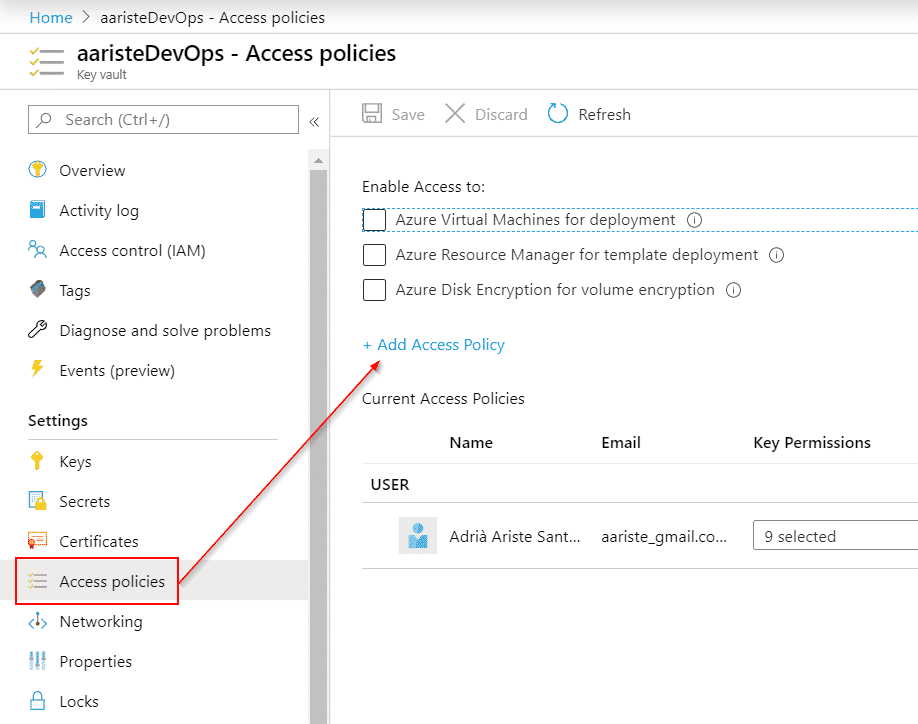Screen dimensions: 918x724
Task: Open Certificates via its sidebar icon
Action: point(37,541)
